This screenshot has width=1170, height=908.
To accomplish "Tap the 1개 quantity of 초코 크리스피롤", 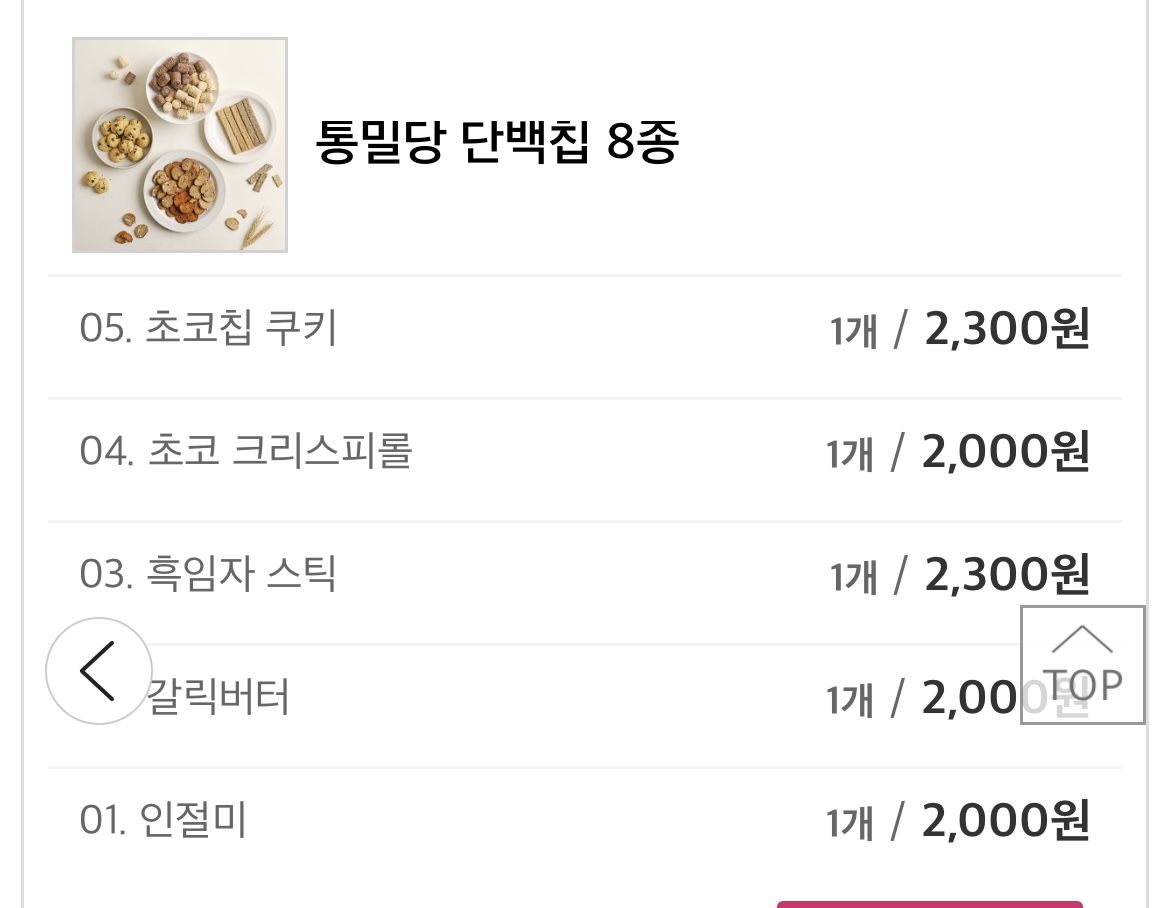I will (x=851, y=454).
